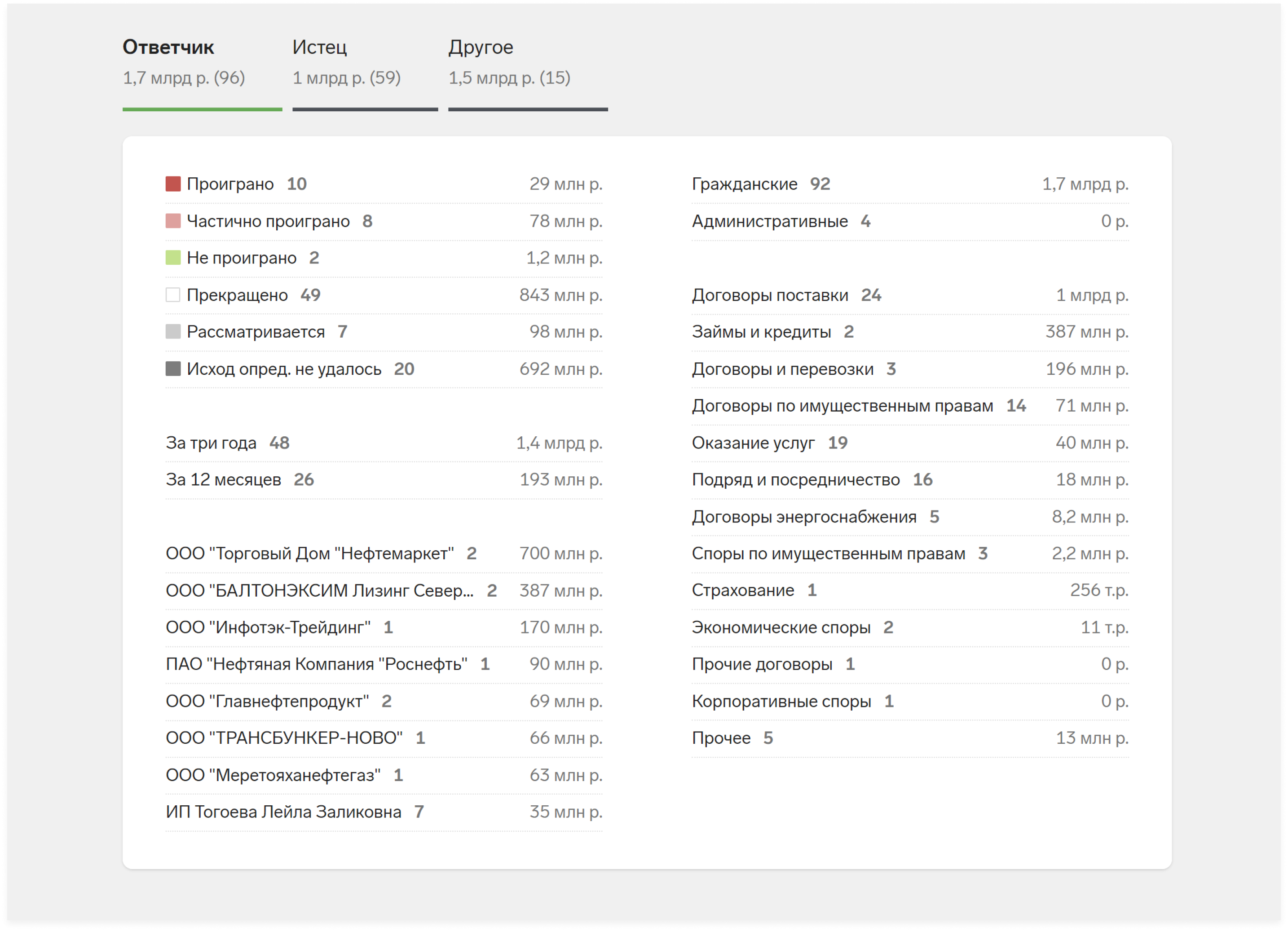Click the white Прекращено swatch

[172, 294]
